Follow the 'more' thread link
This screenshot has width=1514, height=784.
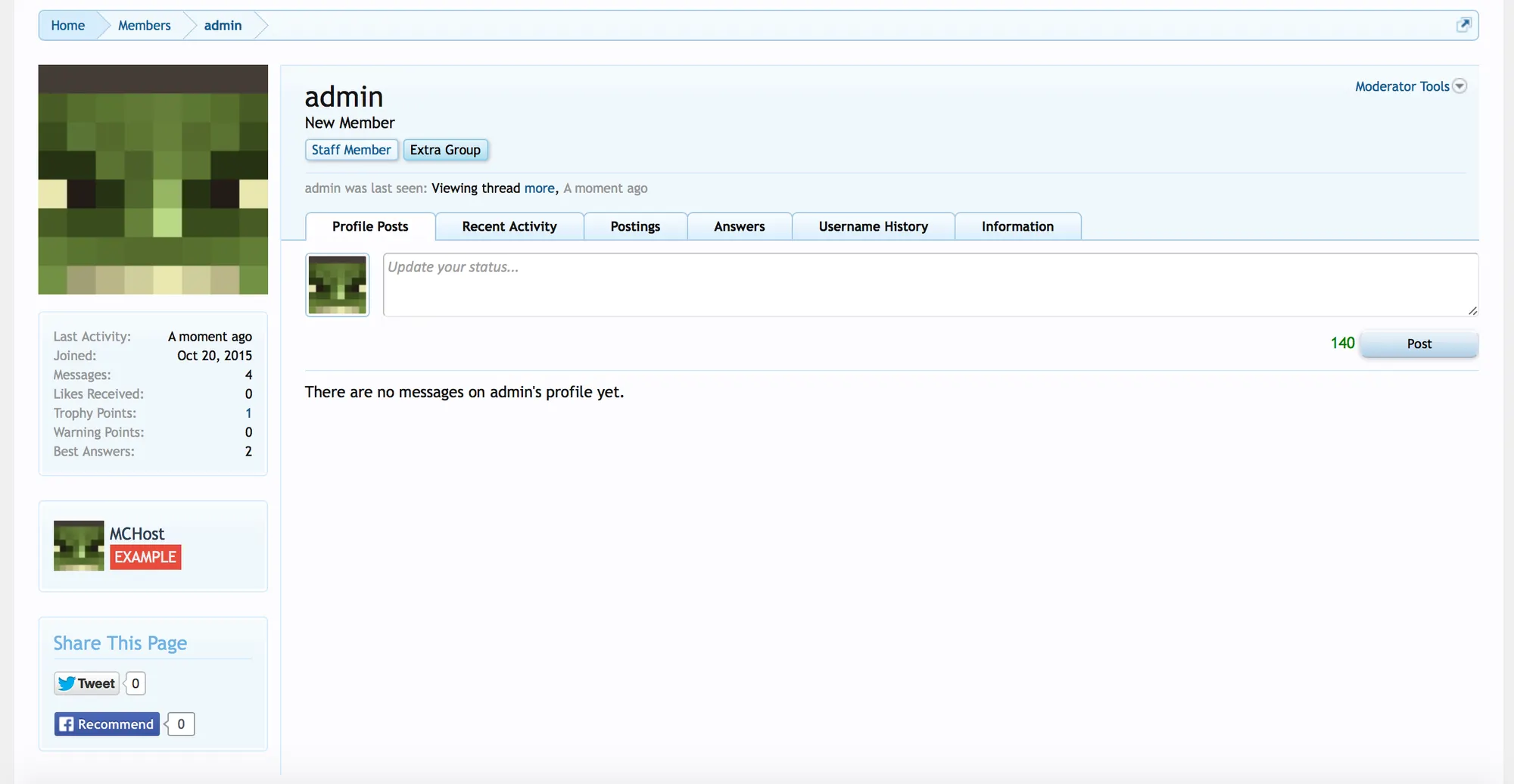click(539, 188)
